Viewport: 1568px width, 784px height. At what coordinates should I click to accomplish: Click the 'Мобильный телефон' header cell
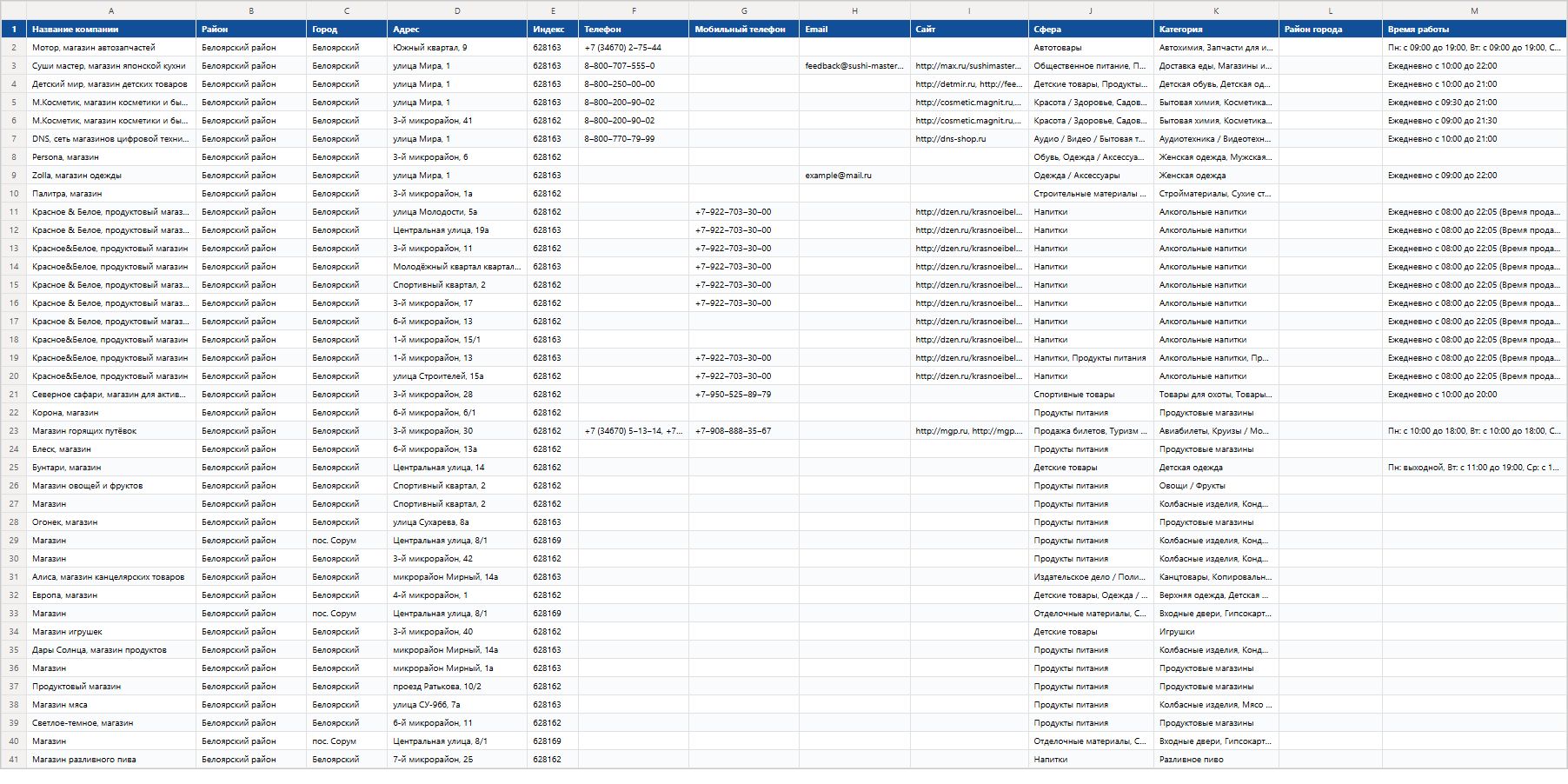tap(744, 30)
